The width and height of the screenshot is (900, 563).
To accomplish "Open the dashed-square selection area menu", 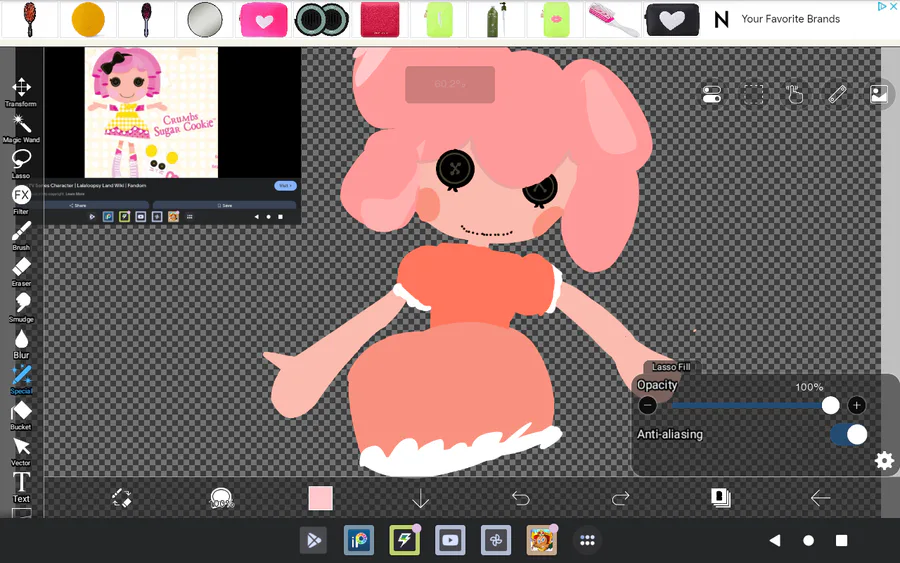I will (x=753, y=94).
